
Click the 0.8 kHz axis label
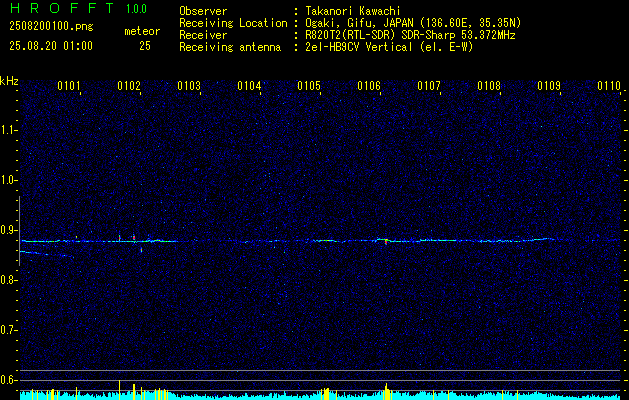8,280
